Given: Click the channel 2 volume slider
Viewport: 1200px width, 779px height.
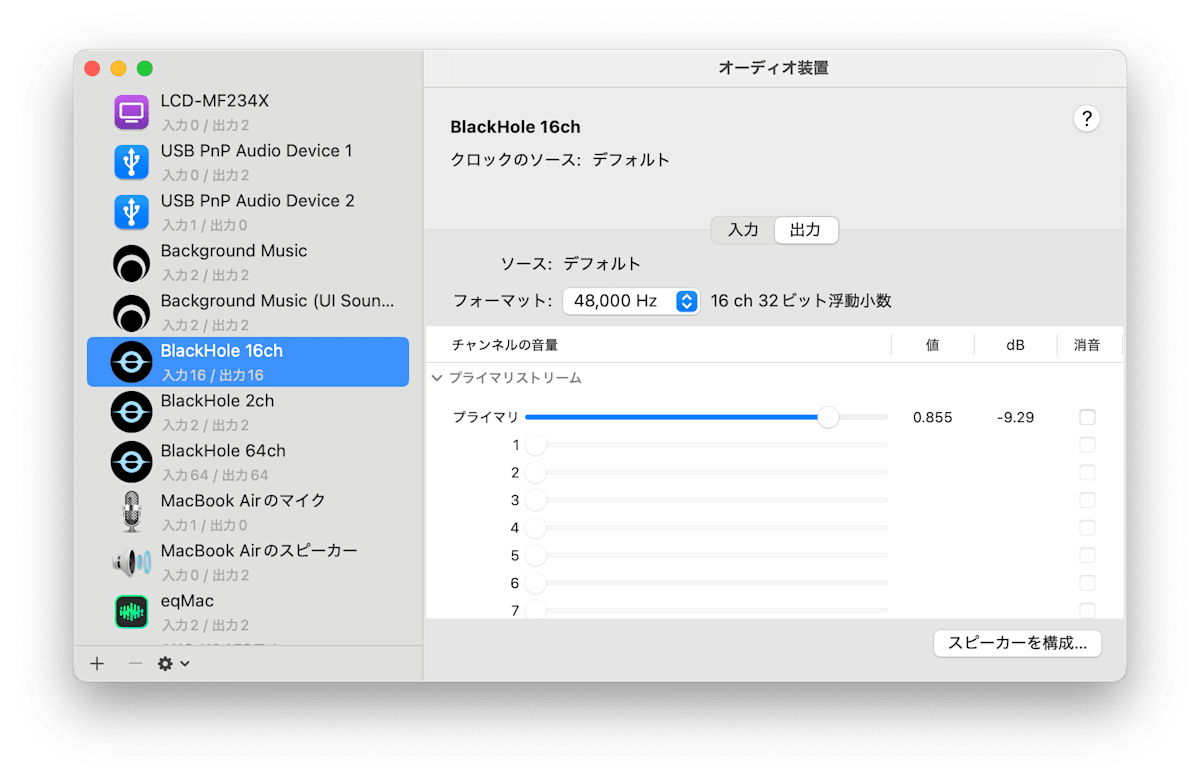Looking at the screenshot, I should [x=706, y=472].
